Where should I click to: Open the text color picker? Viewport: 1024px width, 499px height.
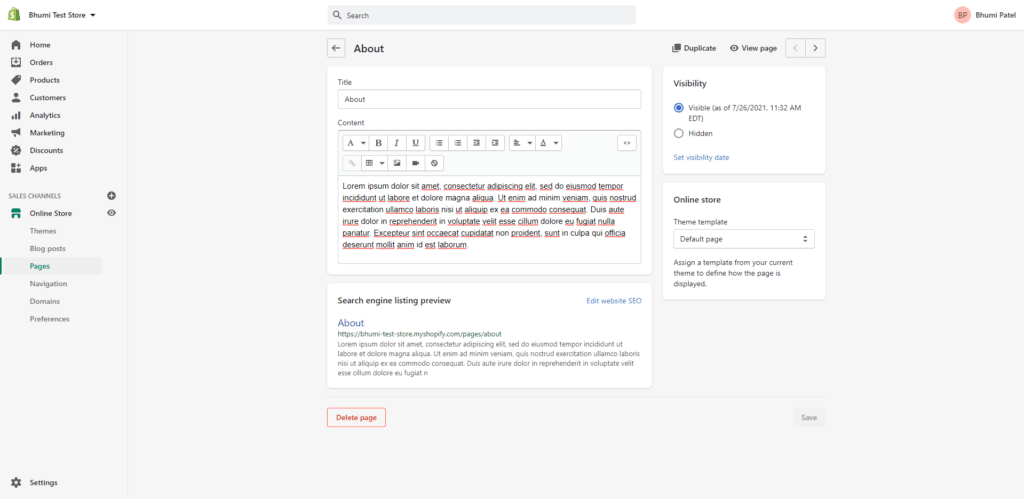(548, 143)
